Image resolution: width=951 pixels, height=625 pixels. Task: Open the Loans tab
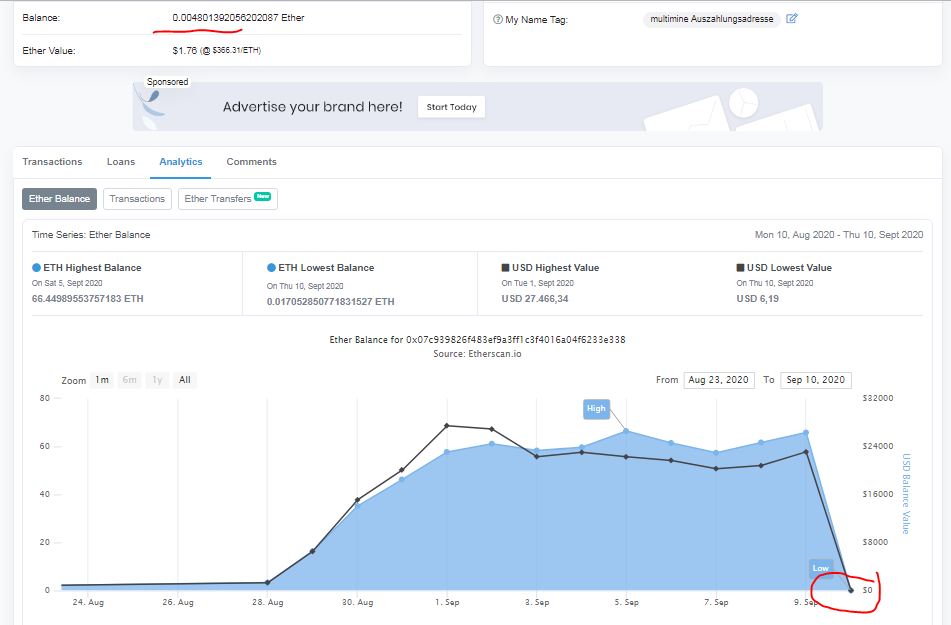point(121,162)
